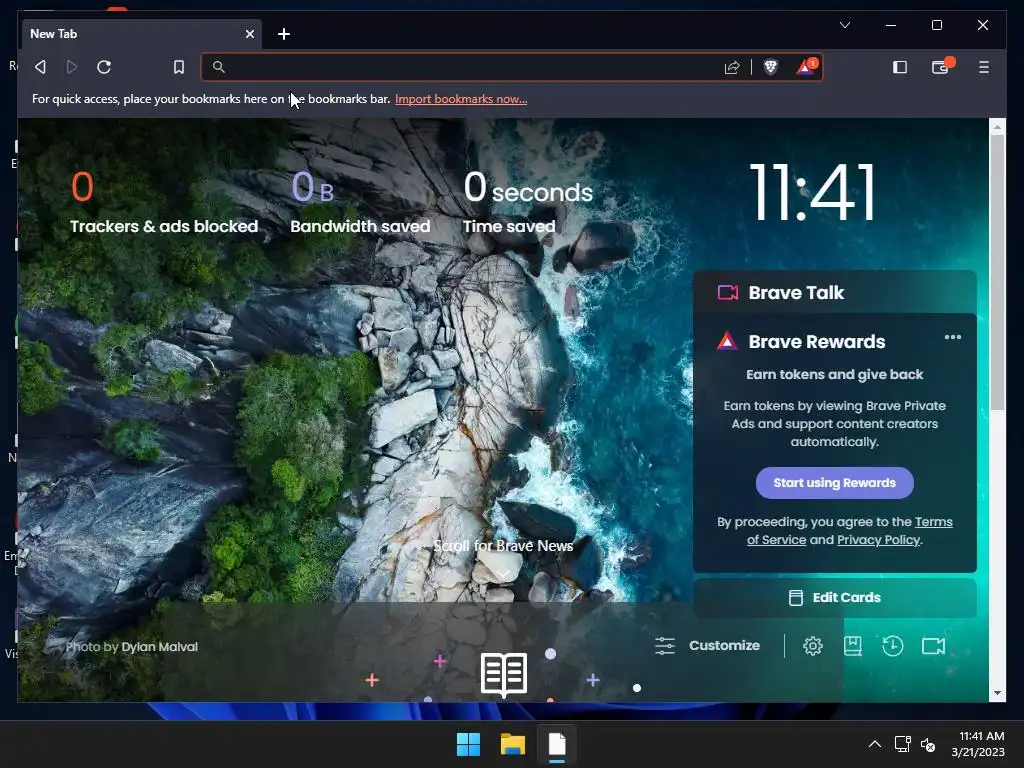
Task: Open the Privacy Policy link
Action: pyautogui.click(x=878, y=540)
